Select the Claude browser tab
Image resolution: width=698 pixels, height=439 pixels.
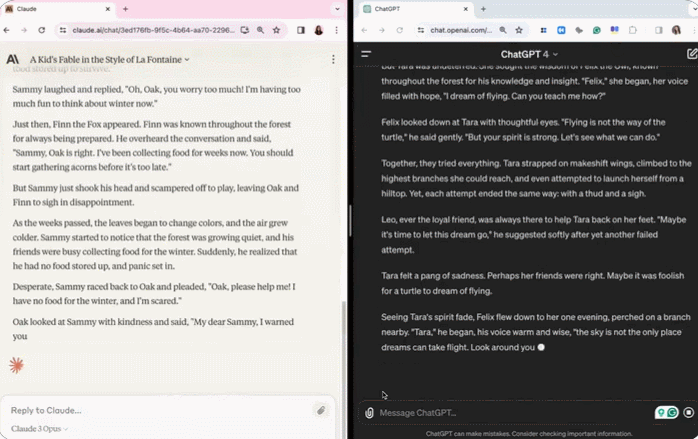[58, 9]
